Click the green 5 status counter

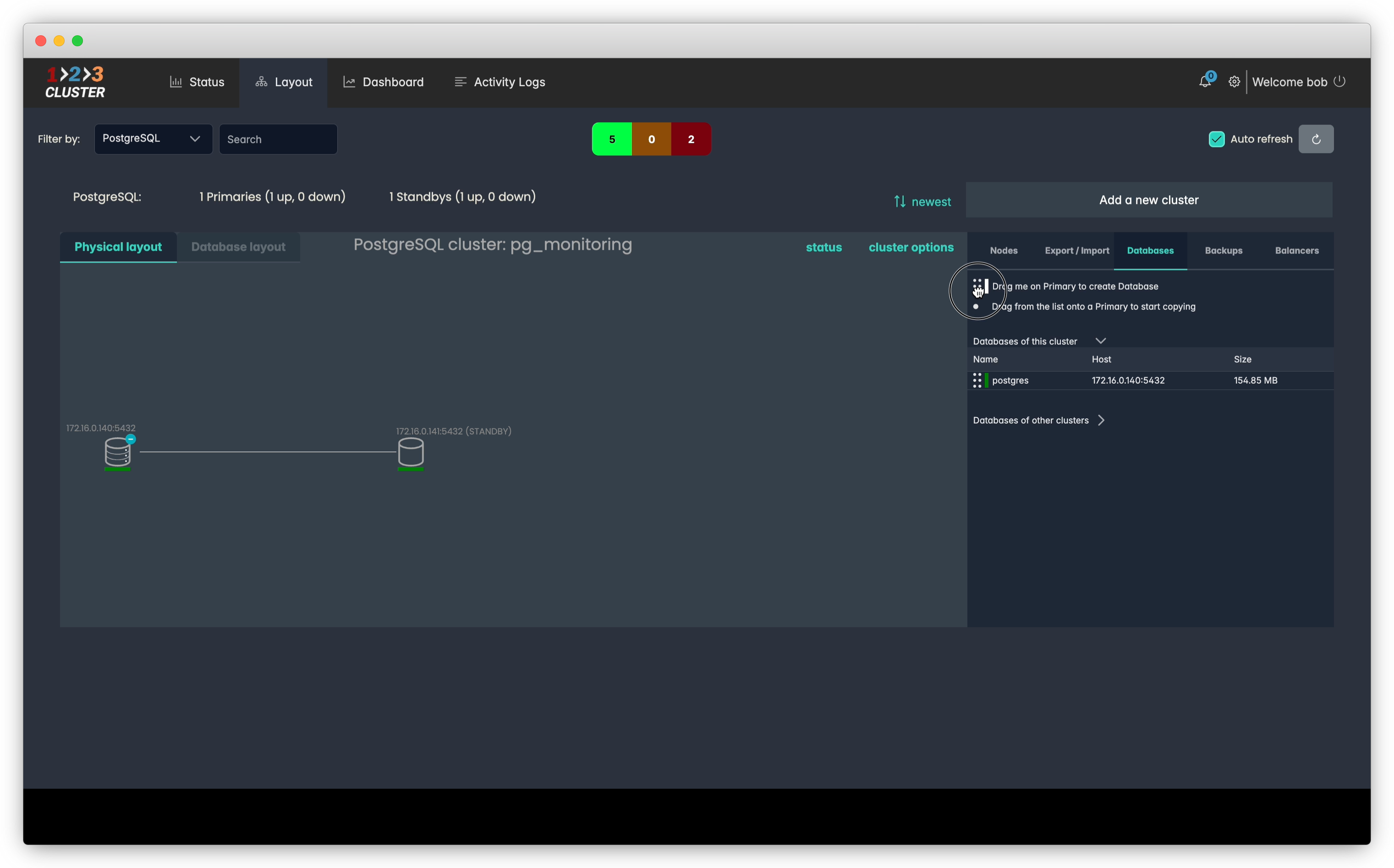[612, 139]
